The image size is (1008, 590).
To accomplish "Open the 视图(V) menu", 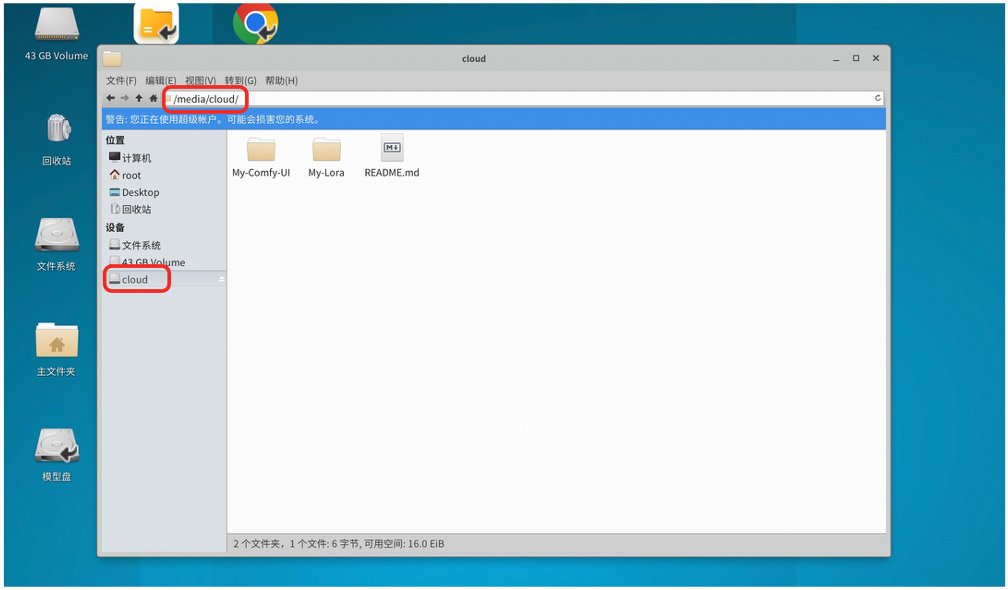I will [x=200, y=80].
